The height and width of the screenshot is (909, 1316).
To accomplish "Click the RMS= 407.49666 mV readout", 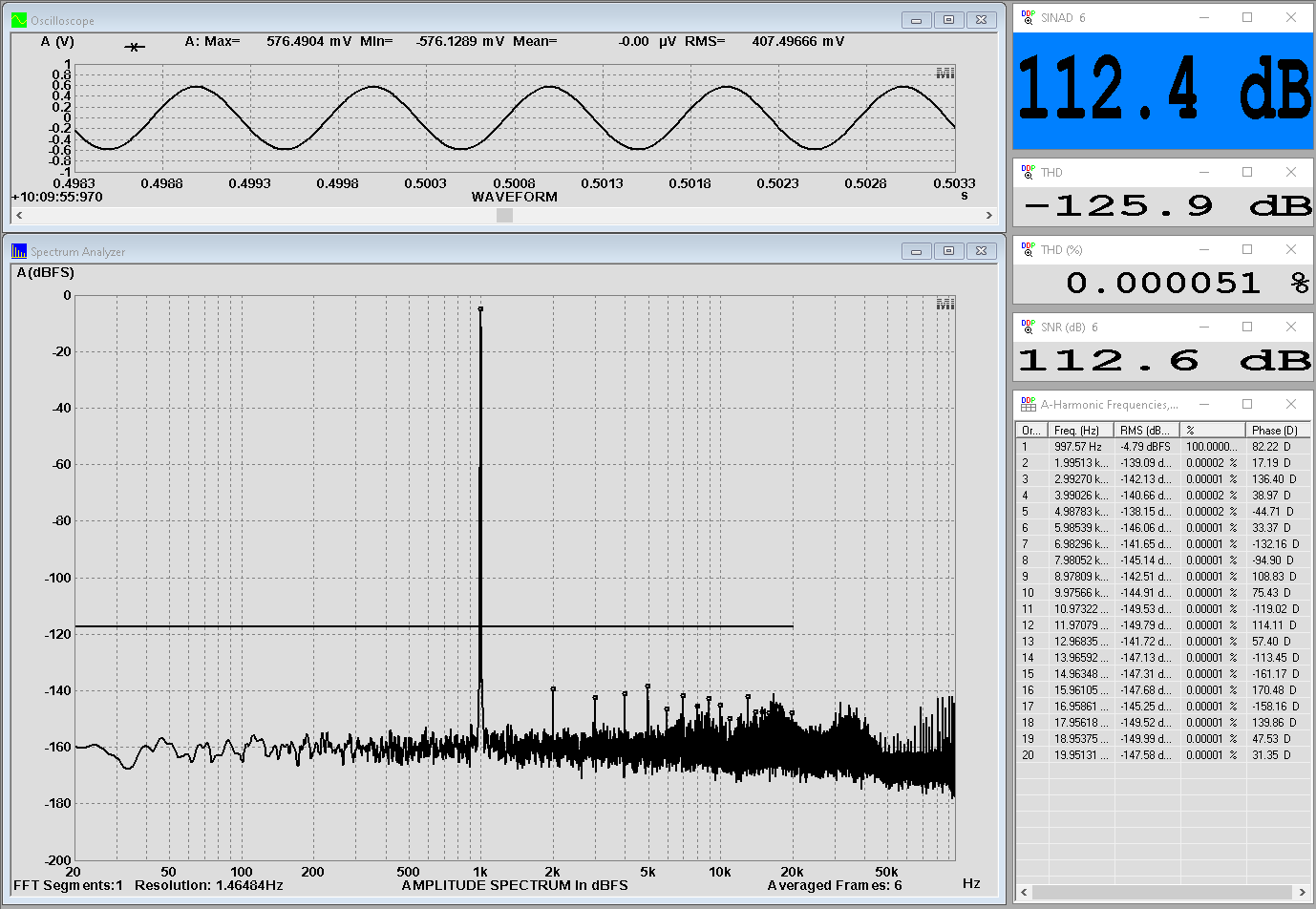I will click(764, 41).
